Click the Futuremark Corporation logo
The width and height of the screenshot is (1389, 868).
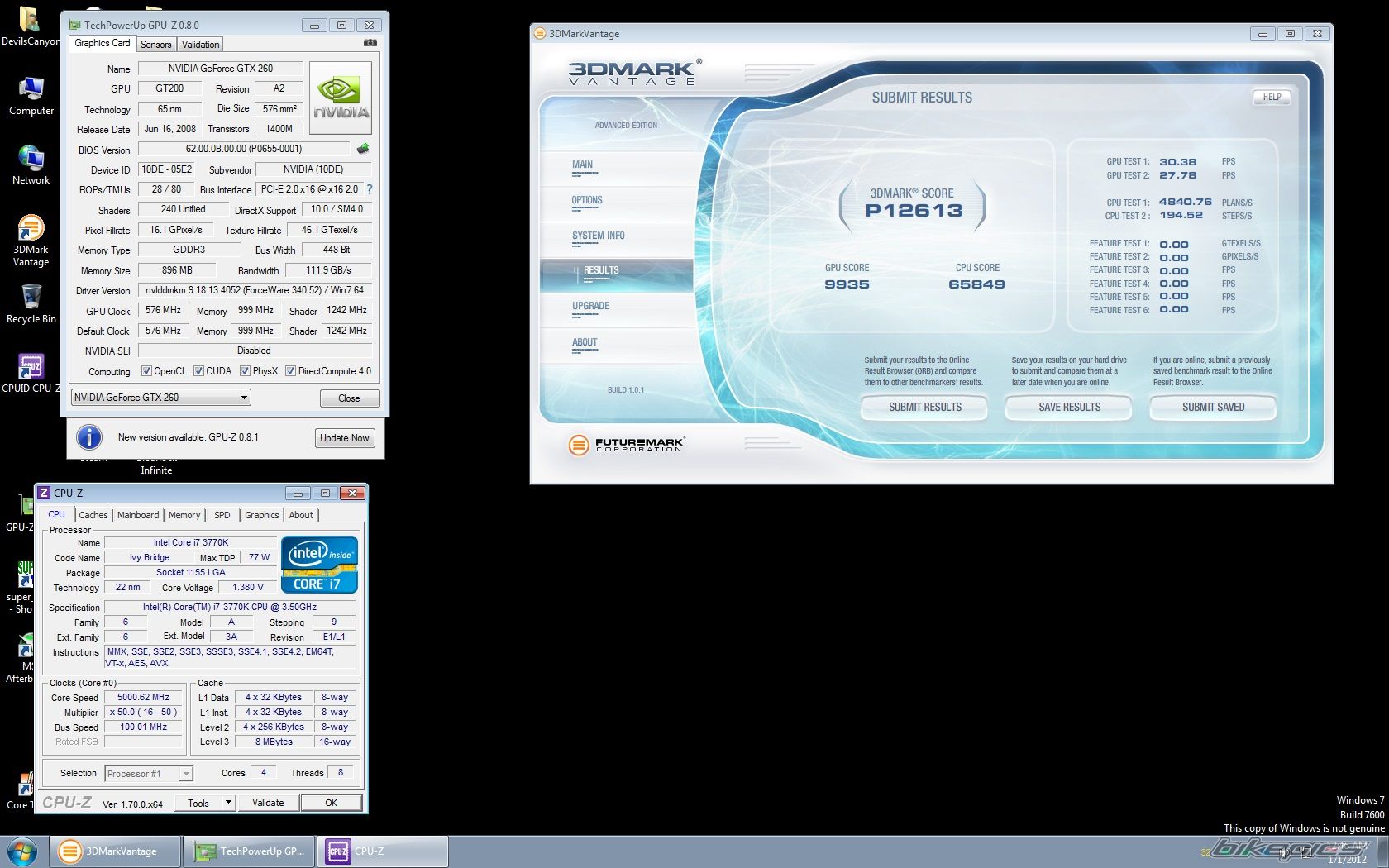click(x=626, y=445)
